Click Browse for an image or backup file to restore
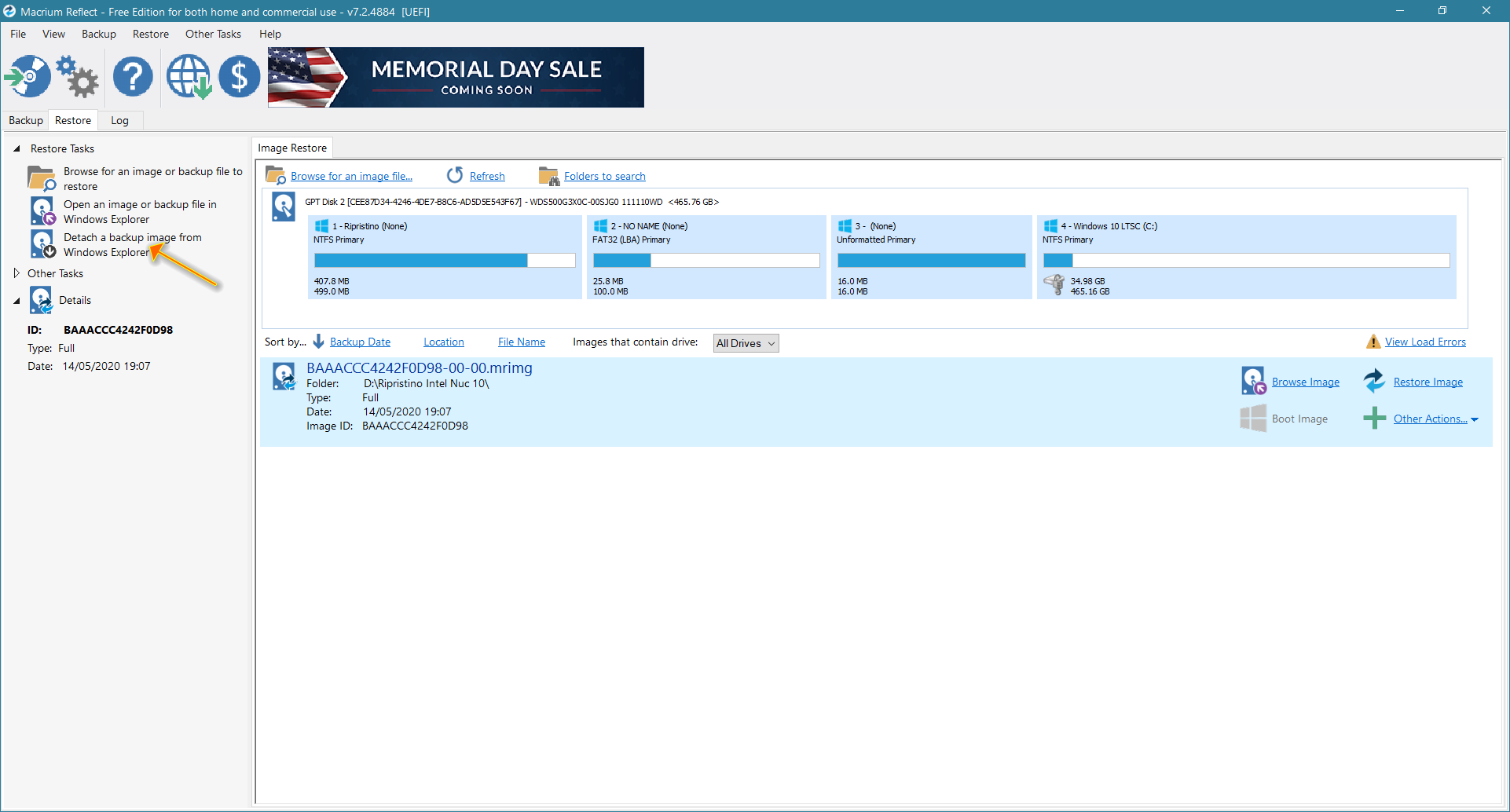Viewport: 1510px width, 812px height. 152,178
